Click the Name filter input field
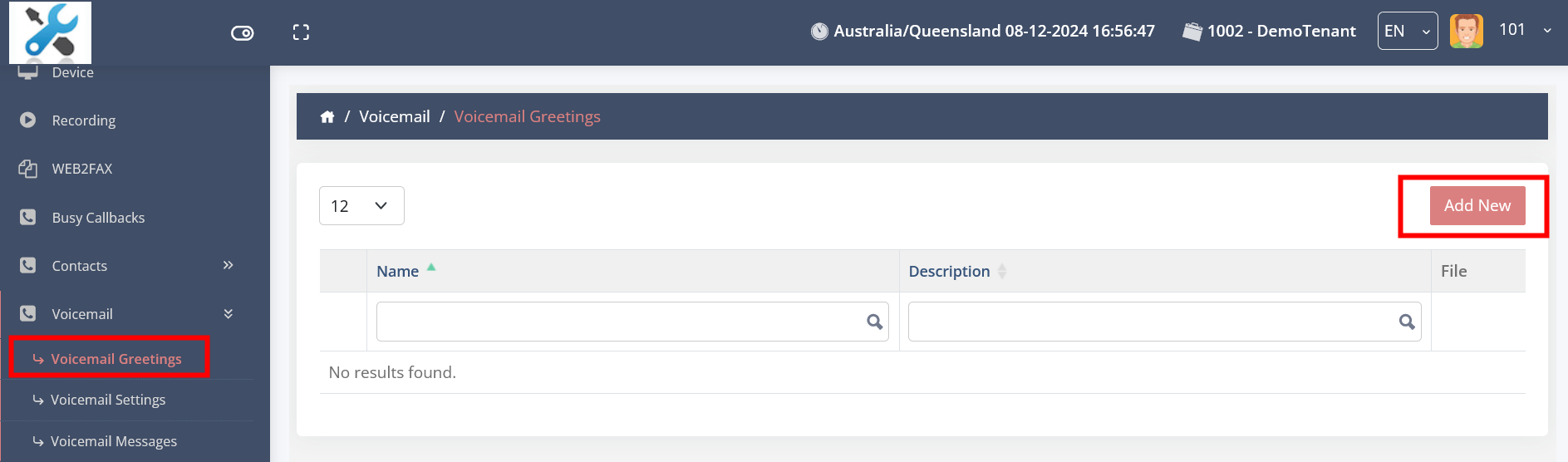This screenshot has height=462, width=1568. pyautogui.click(x=619, y=322)
